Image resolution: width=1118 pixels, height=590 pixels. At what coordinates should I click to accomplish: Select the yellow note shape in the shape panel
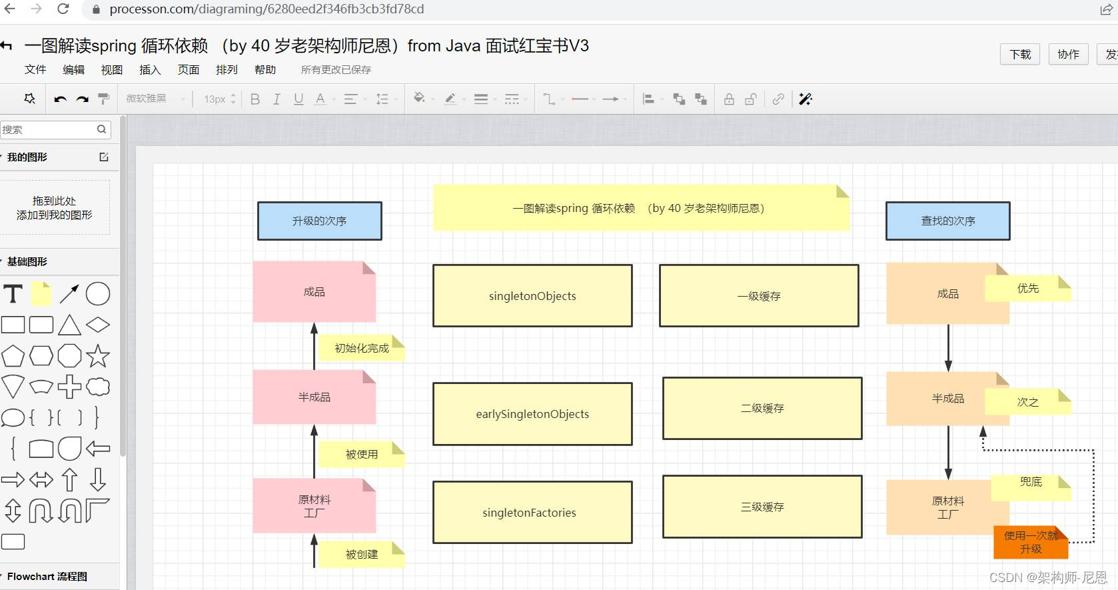click(41, 293)
